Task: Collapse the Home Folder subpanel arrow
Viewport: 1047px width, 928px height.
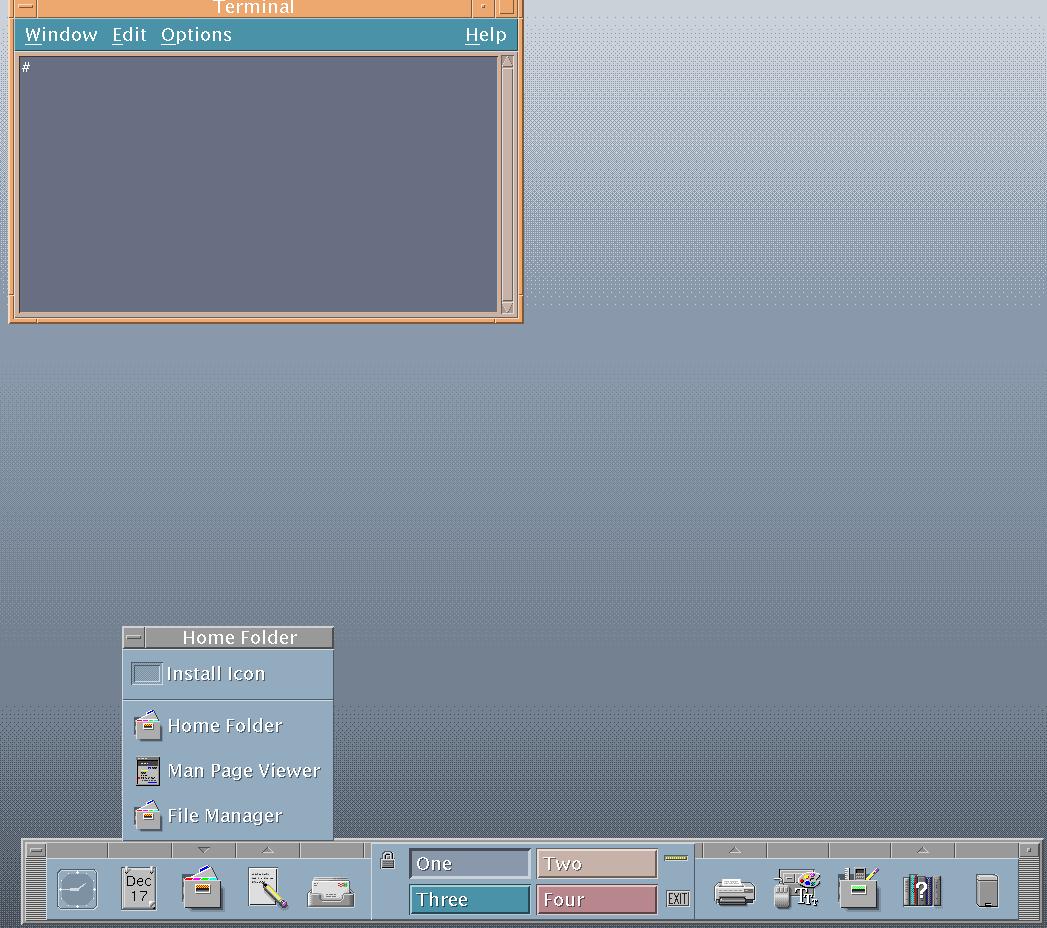Action: [x=203, y=850]
